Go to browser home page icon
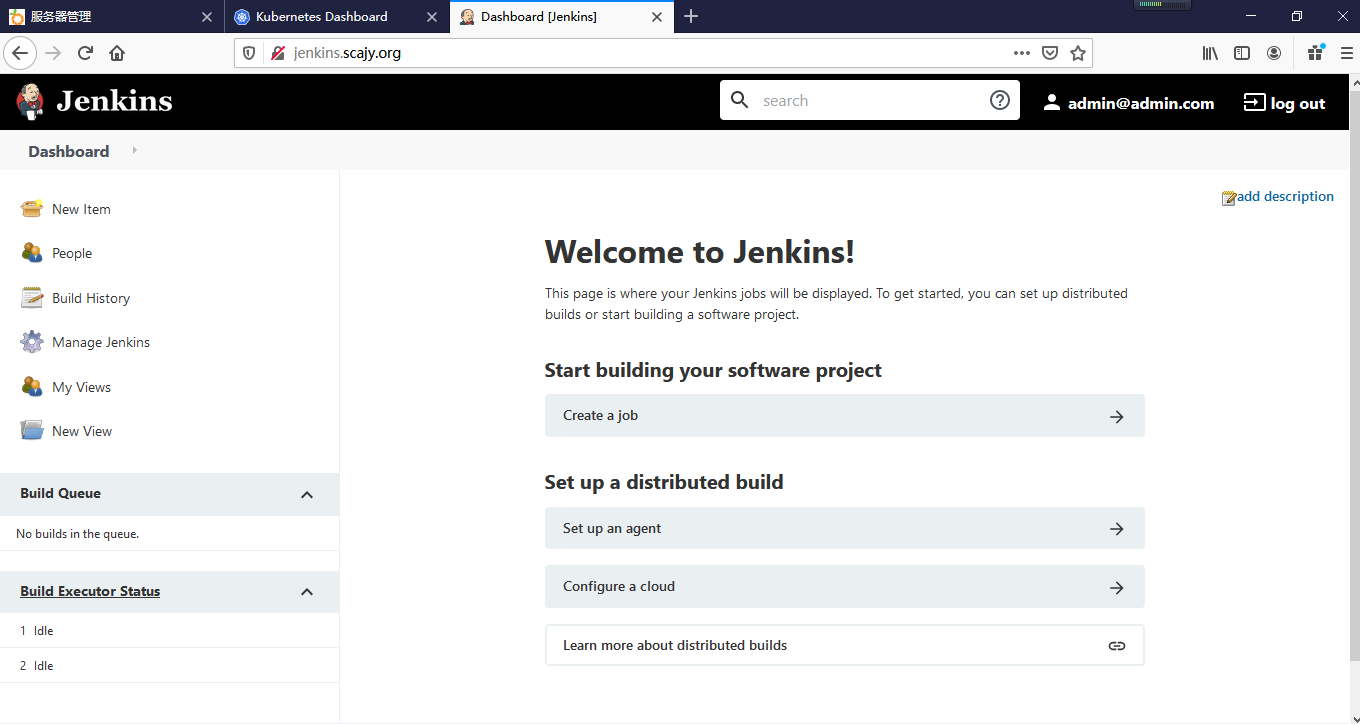 point(117,53)
